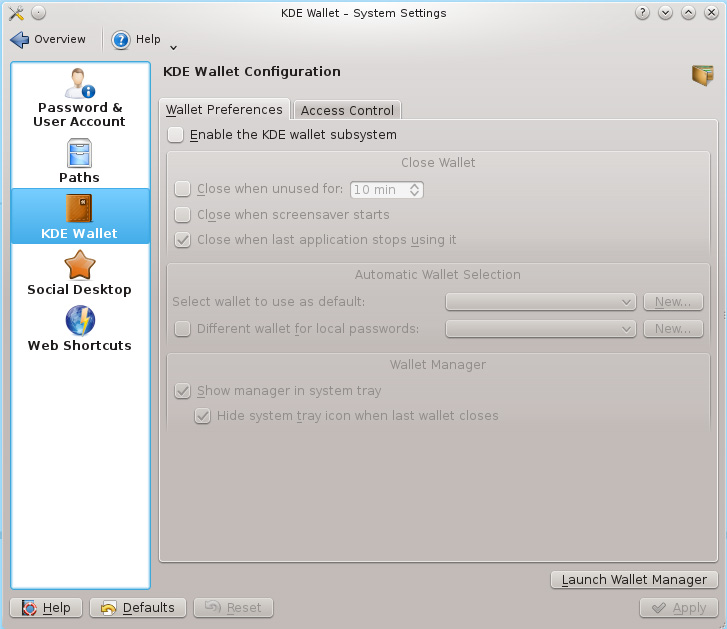Launch Wallet Manager
Image resolution: width=727 pixels, height=629 pixels.
634,580
